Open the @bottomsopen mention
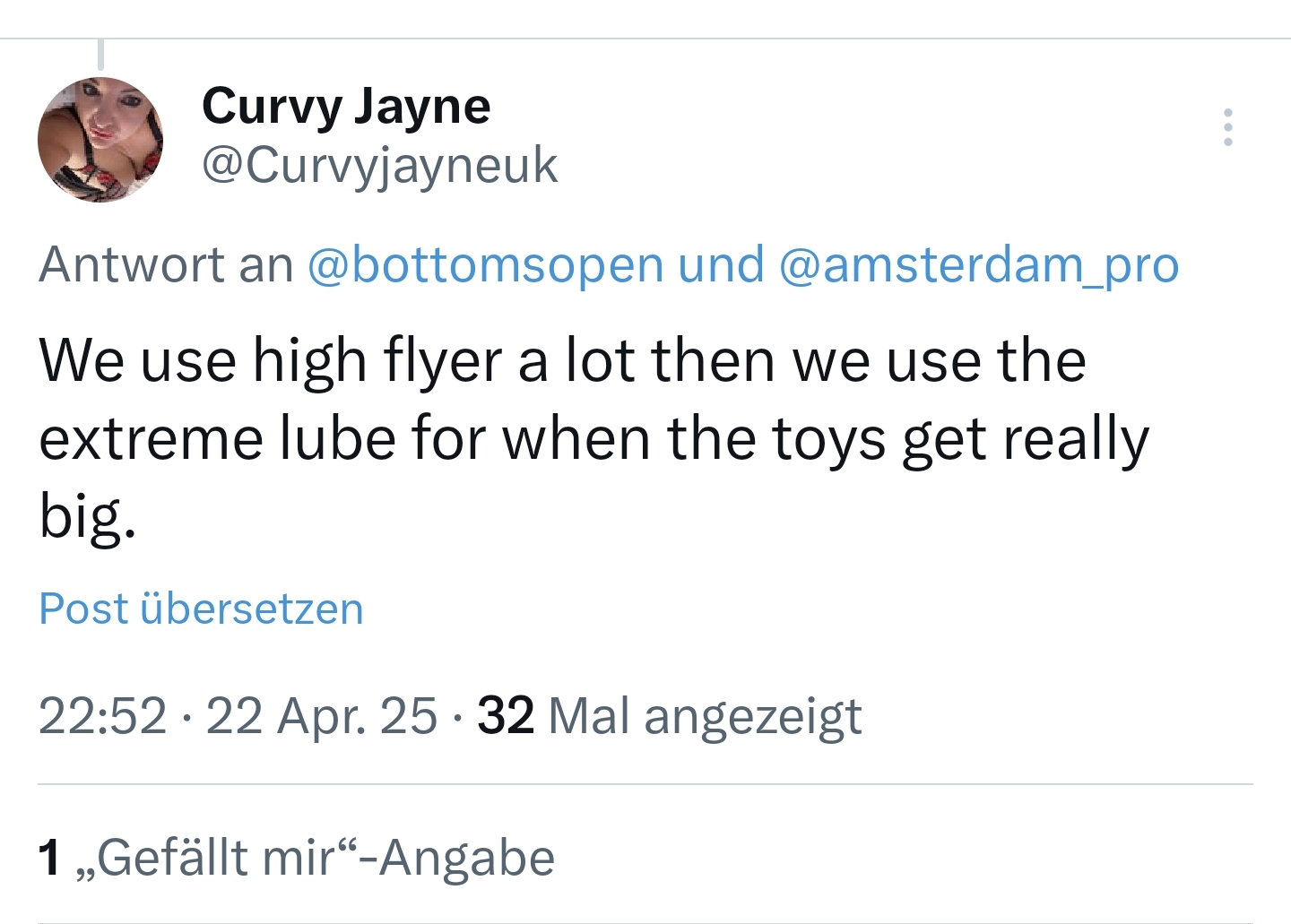Screen dimensions: 1291x924 point(485,264)
